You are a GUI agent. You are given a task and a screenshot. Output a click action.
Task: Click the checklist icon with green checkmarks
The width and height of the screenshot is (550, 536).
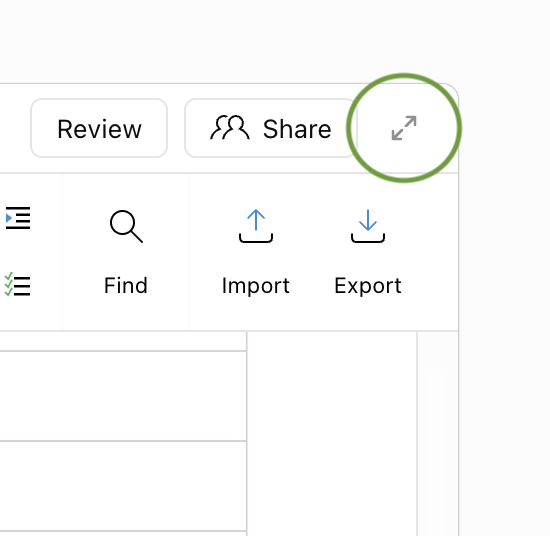(x=17, y=285)
